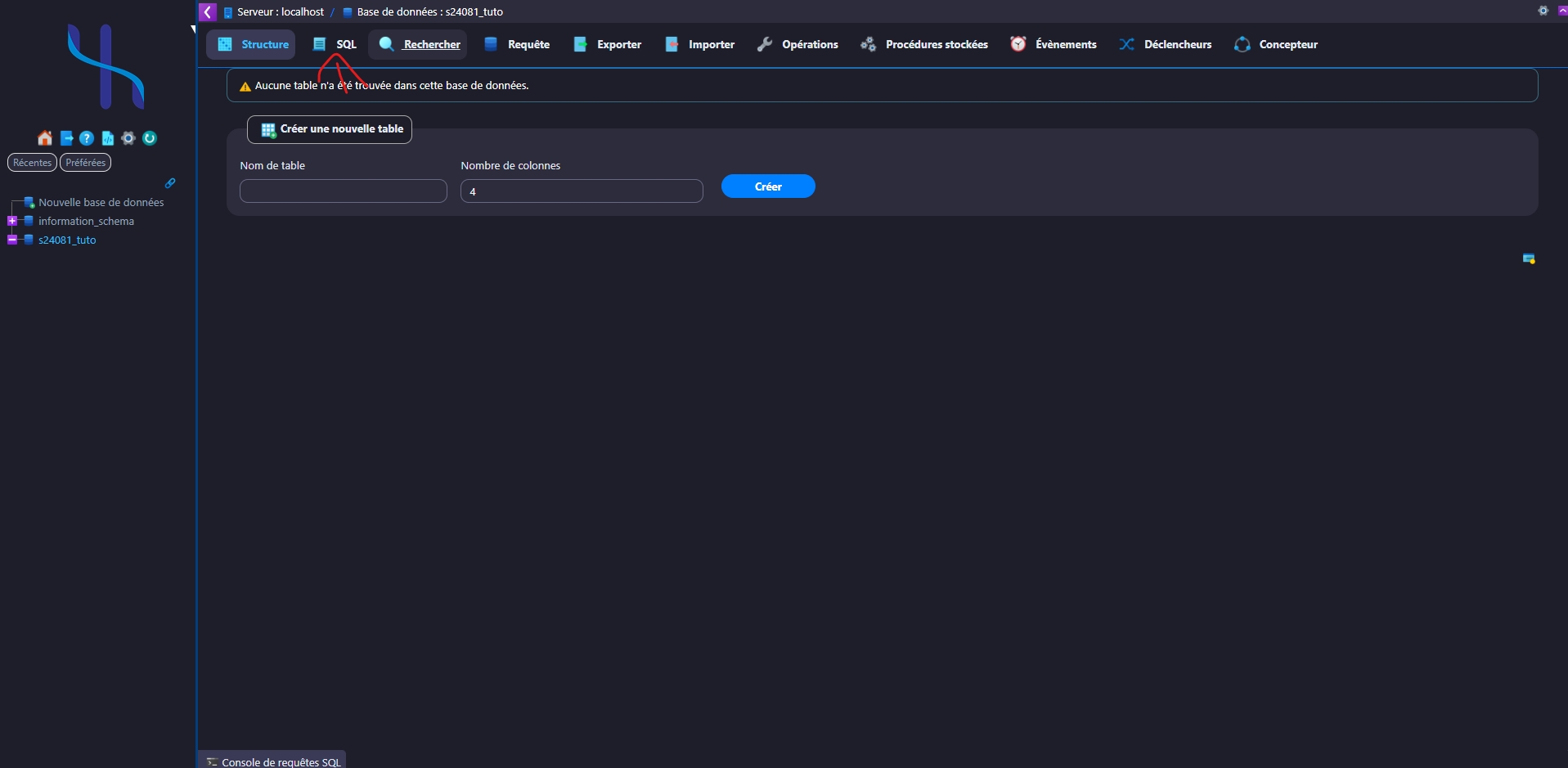Select Nouvelle base de données in tree

click(101, 202)
